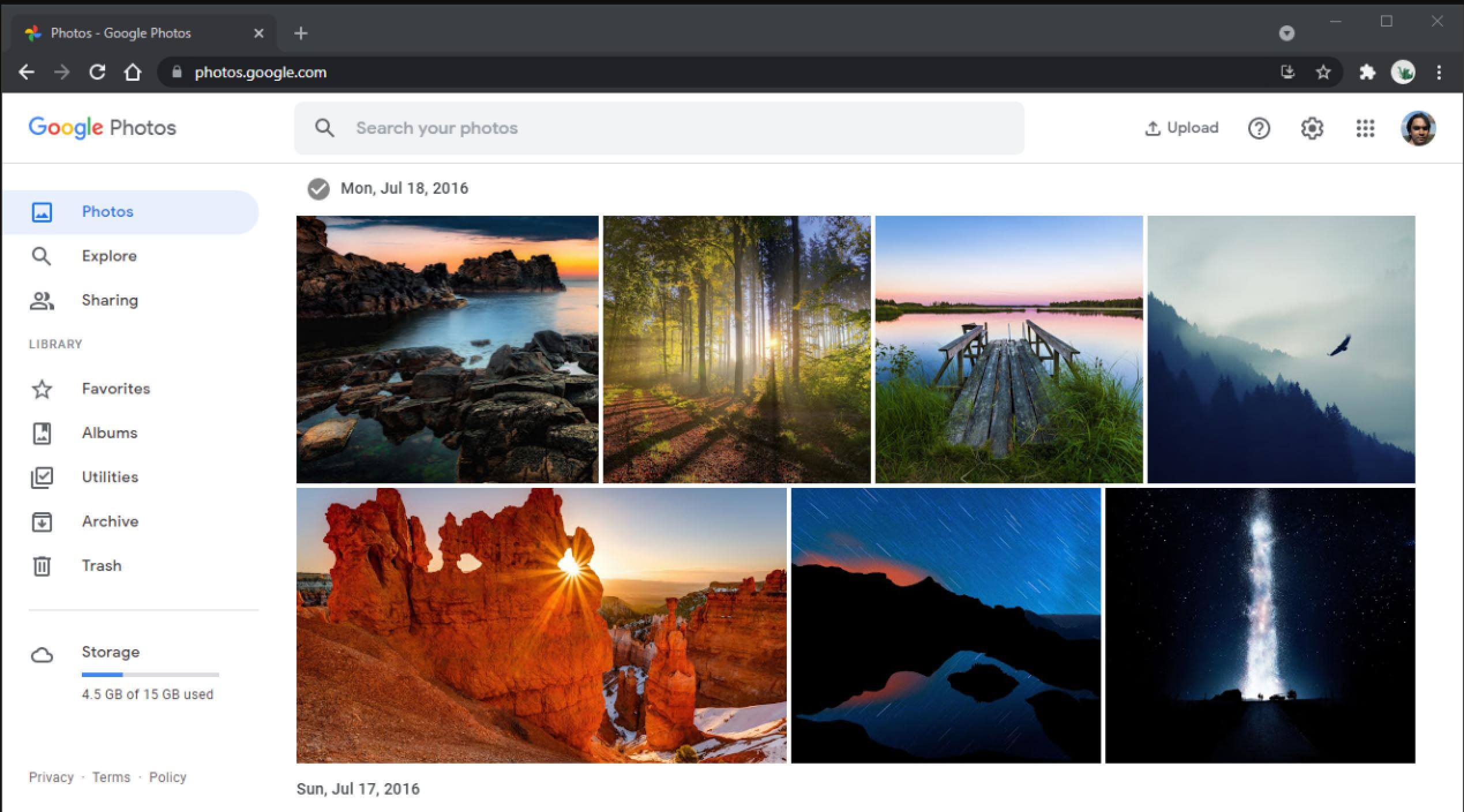Open Explore in the sidebar

131,256
